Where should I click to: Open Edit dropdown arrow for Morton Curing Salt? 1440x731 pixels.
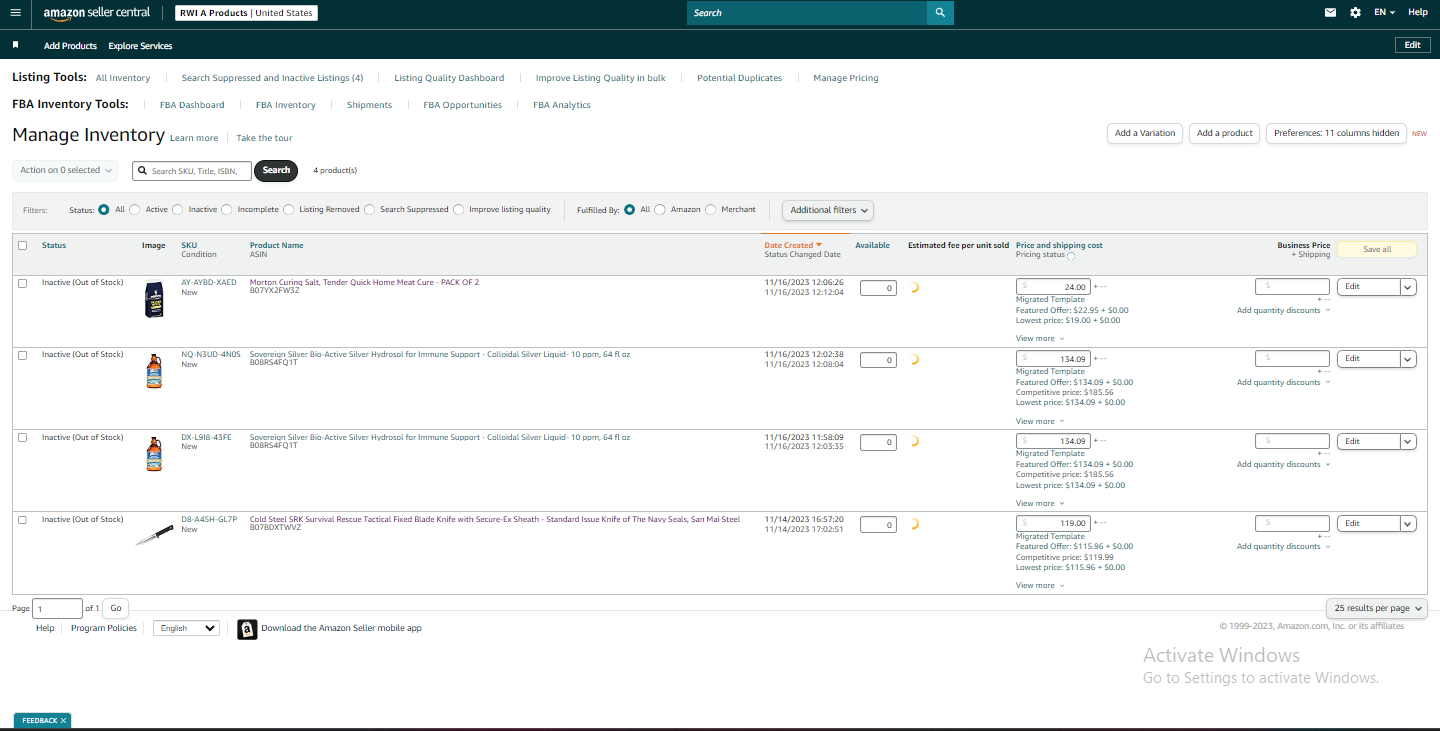(1408, 287)
